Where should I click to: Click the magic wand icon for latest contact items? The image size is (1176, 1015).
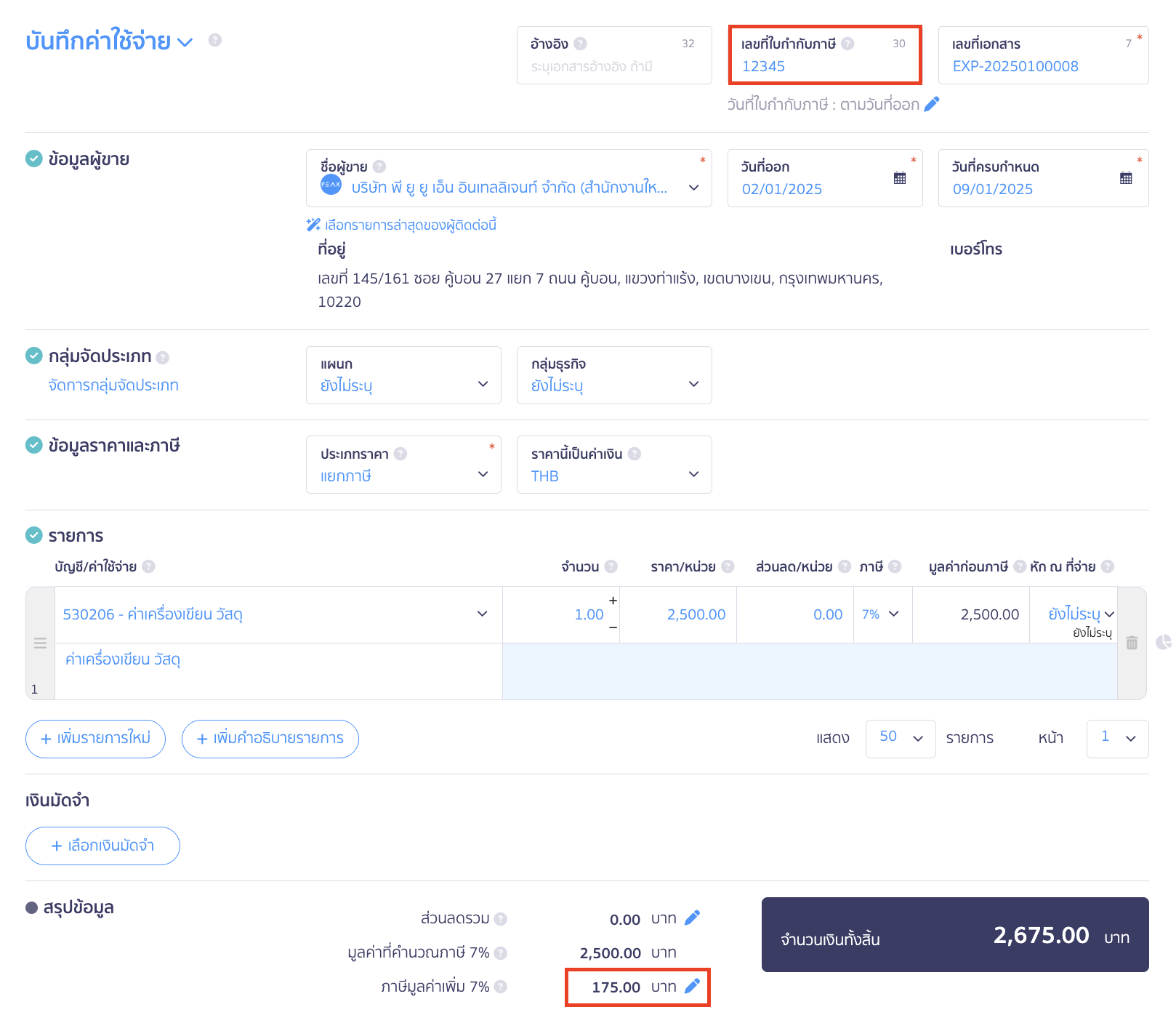pos(313,225)
